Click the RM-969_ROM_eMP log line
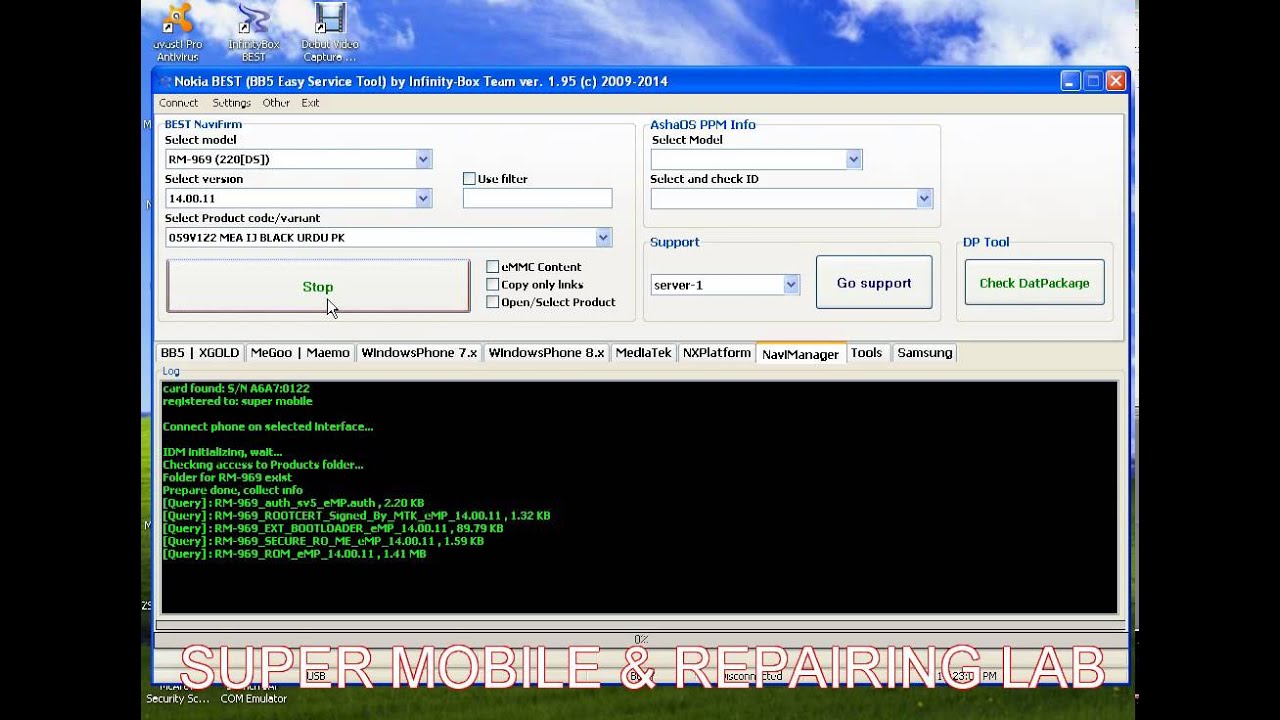Screen dimensions: 1280x720 [x=294, y=554]
